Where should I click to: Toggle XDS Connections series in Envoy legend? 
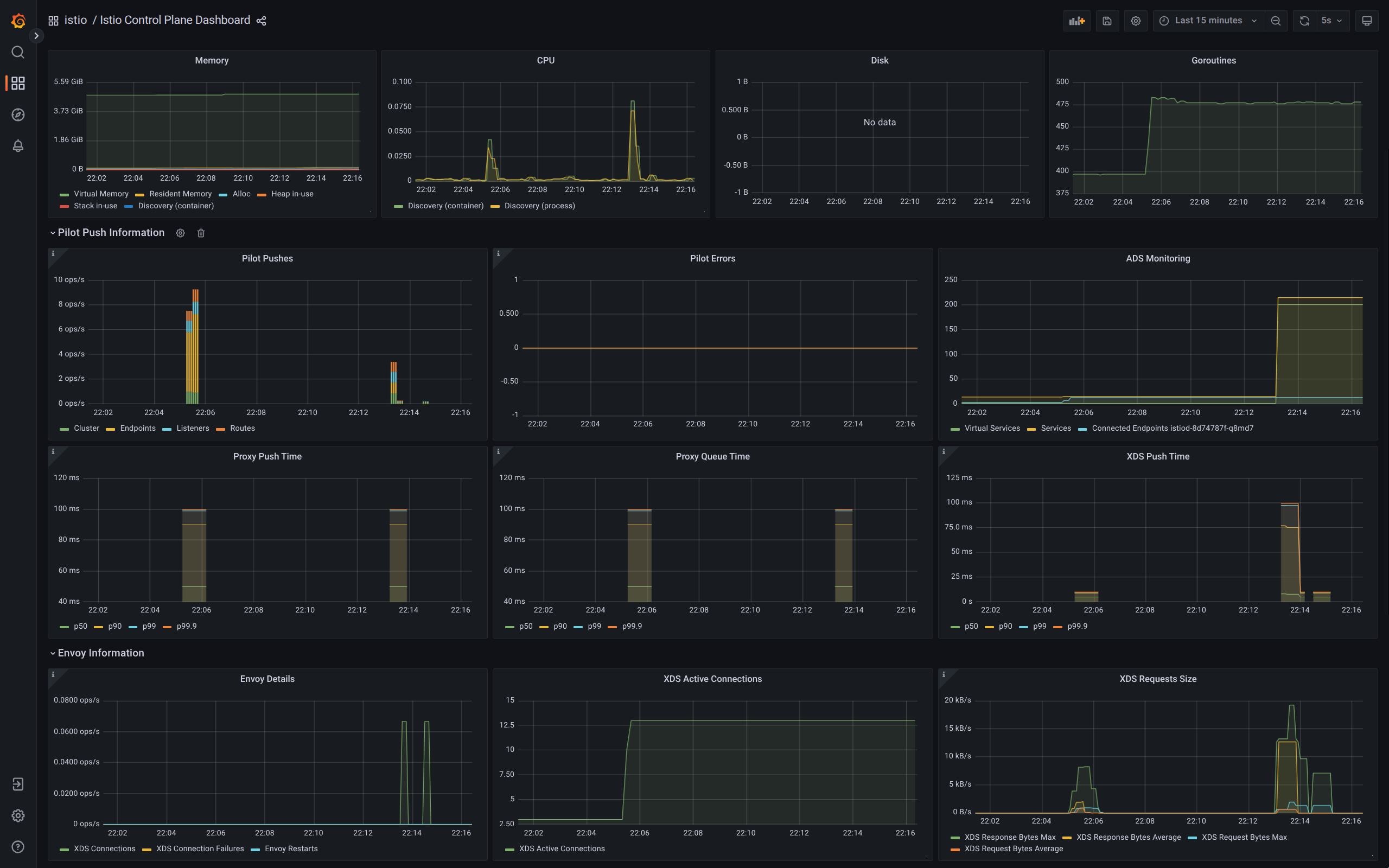click(x=105, y=848)
